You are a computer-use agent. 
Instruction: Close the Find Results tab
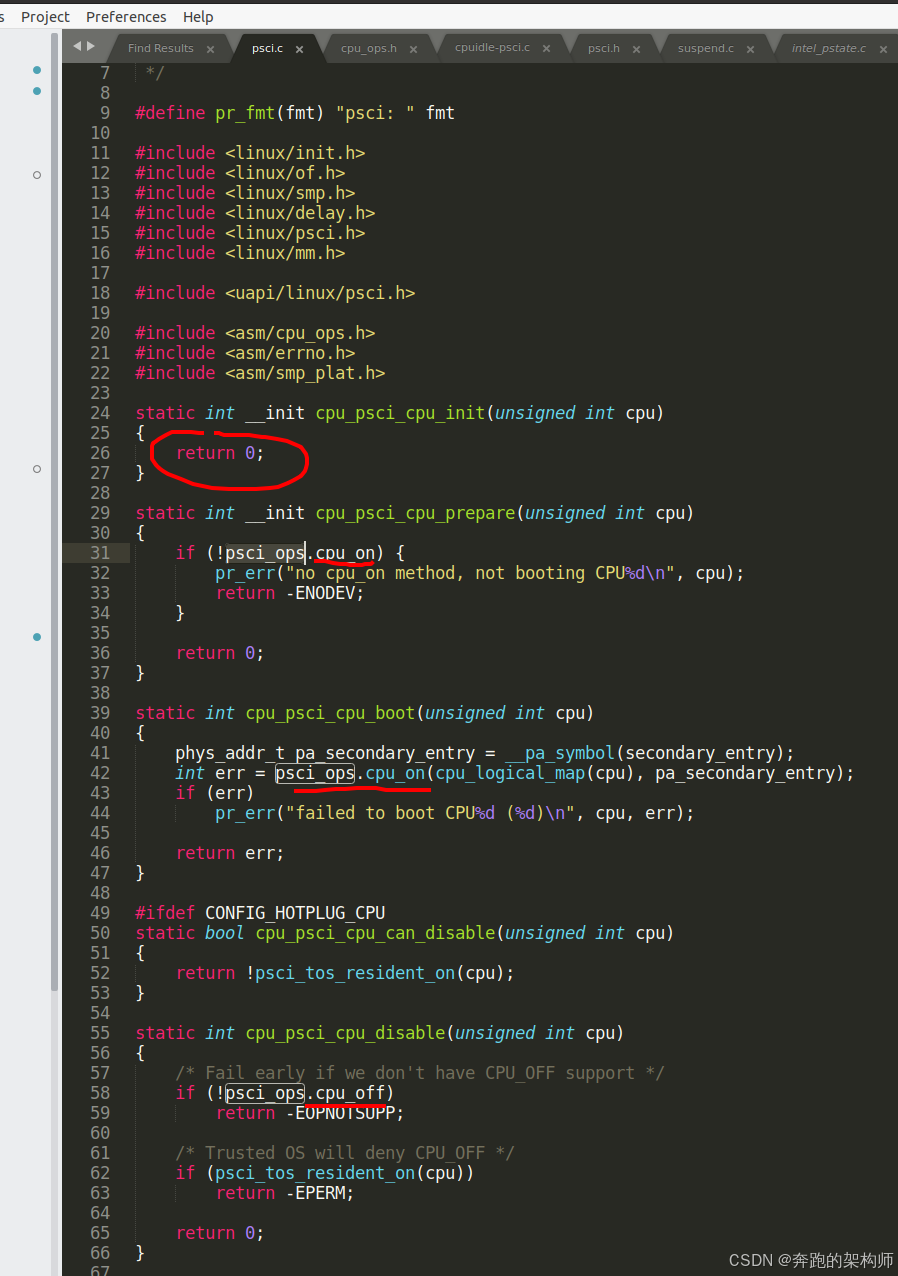coord(210,49)
